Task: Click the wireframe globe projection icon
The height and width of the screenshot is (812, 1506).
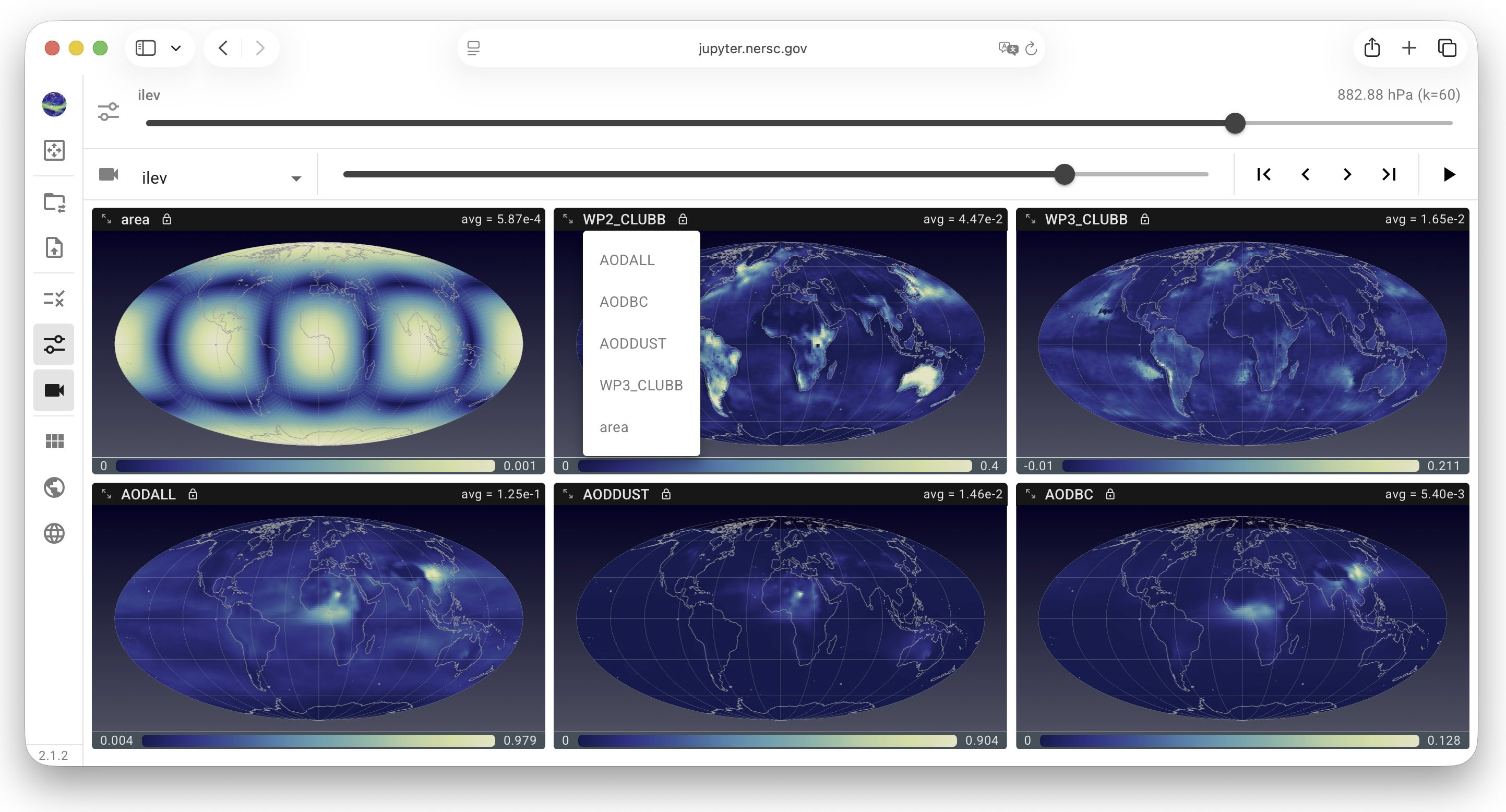Action: coord(54,533)
